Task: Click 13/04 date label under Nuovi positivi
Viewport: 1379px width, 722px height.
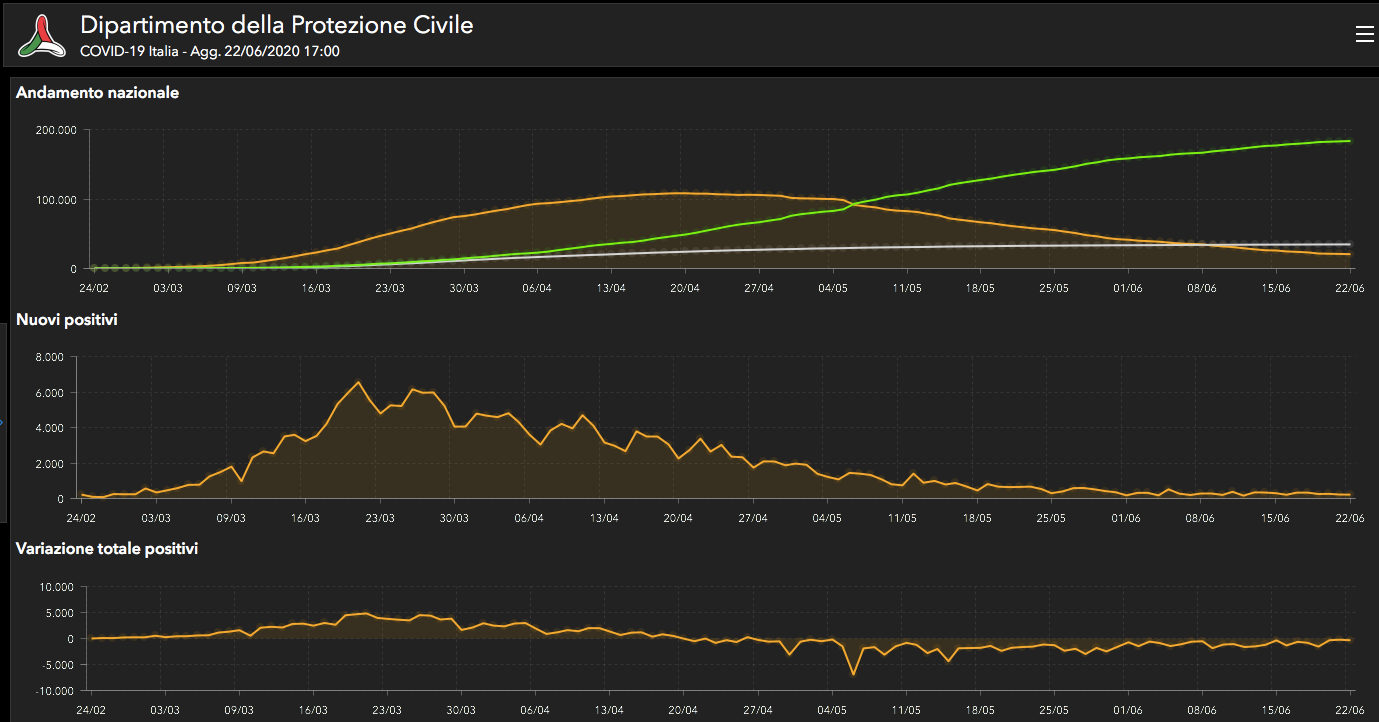Action: tap(604, 518)
